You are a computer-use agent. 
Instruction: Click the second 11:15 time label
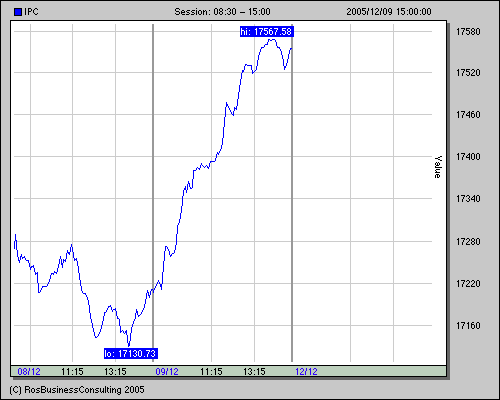[211, 371]
